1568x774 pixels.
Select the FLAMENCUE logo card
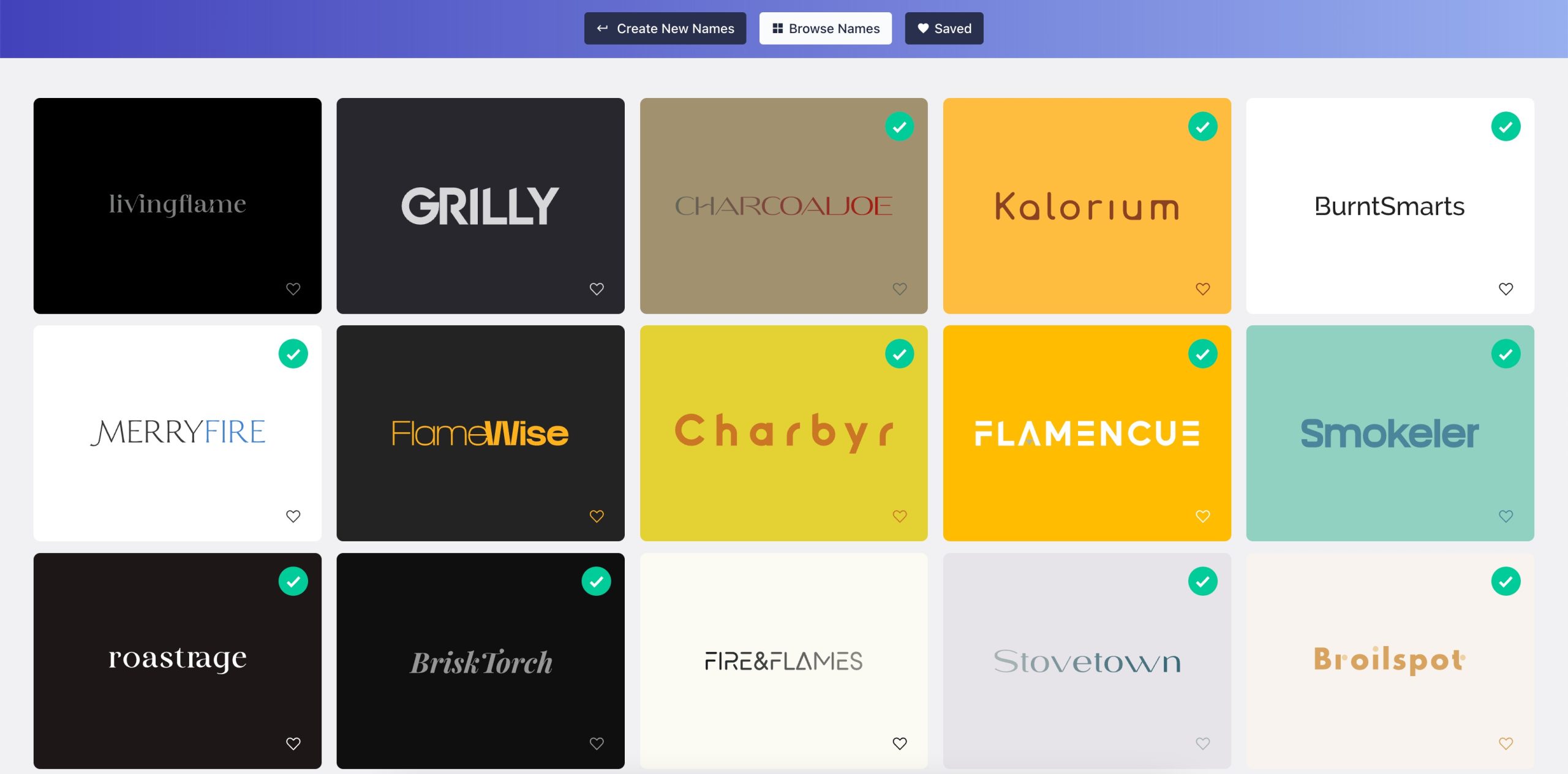pyautogui.click(x=1087, y=432)
